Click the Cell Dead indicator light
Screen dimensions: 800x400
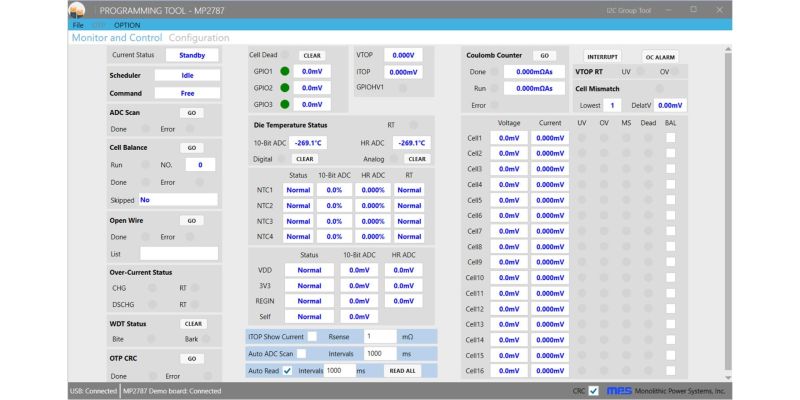pos(285,55)
